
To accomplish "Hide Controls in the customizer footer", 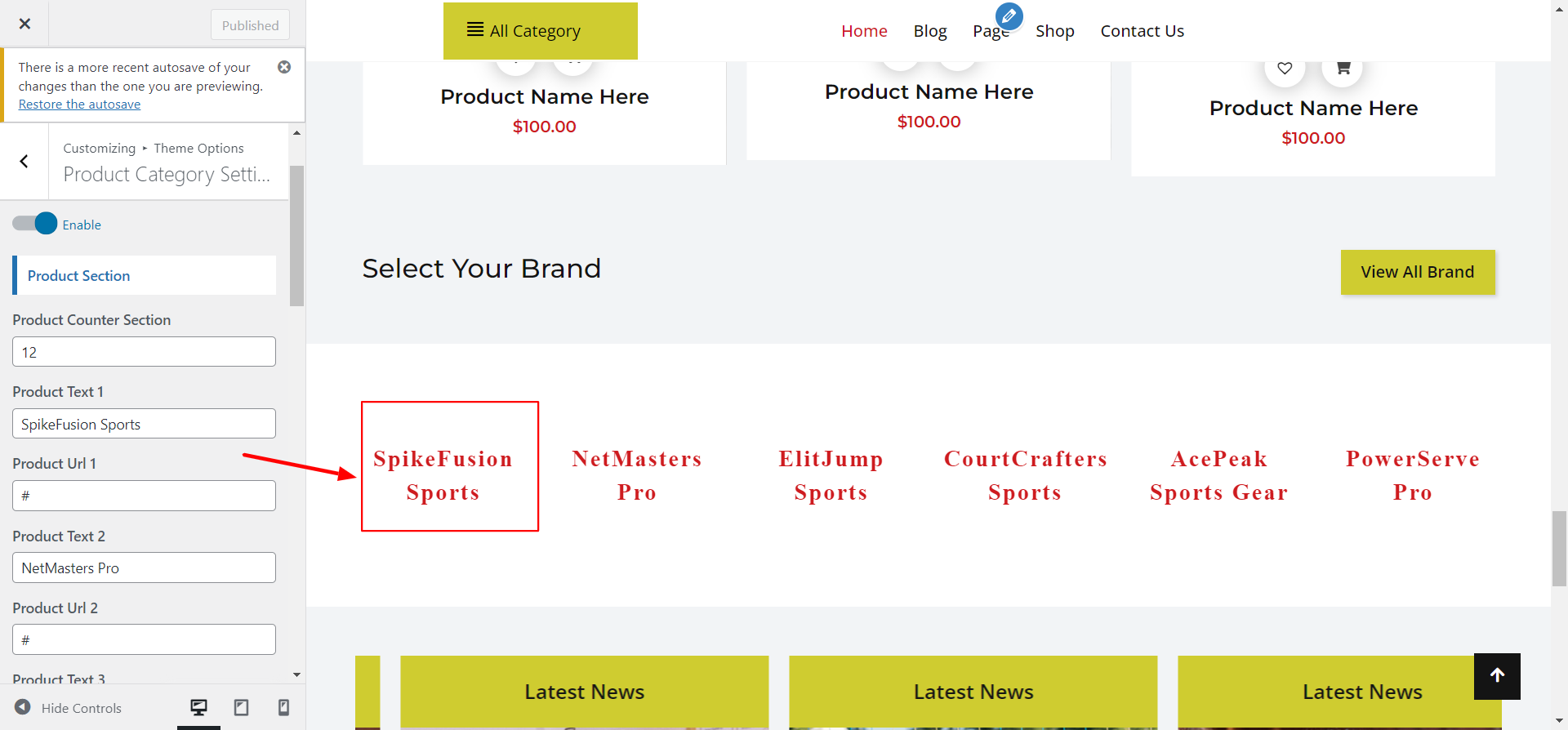I will (69, 708).
